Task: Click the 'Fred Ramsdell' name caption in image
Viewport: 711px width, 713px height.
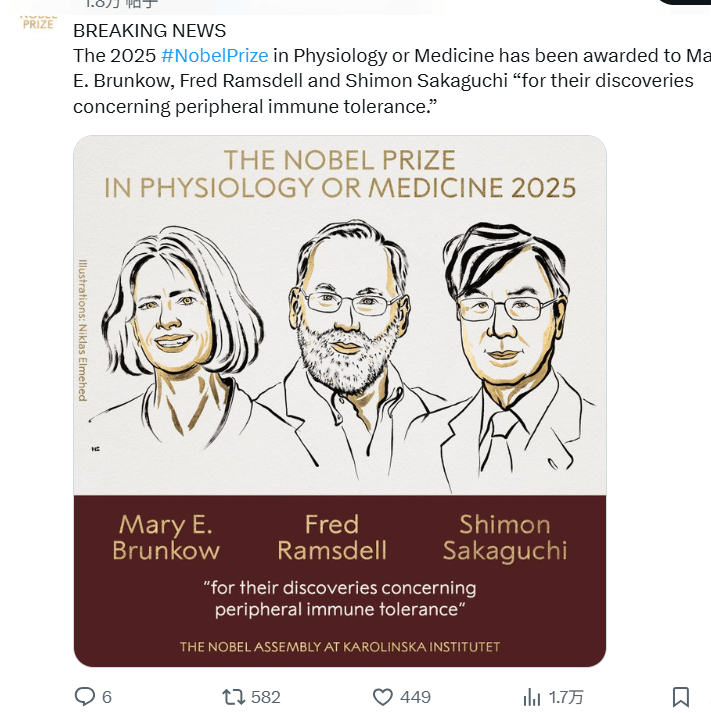Action: 332,537
